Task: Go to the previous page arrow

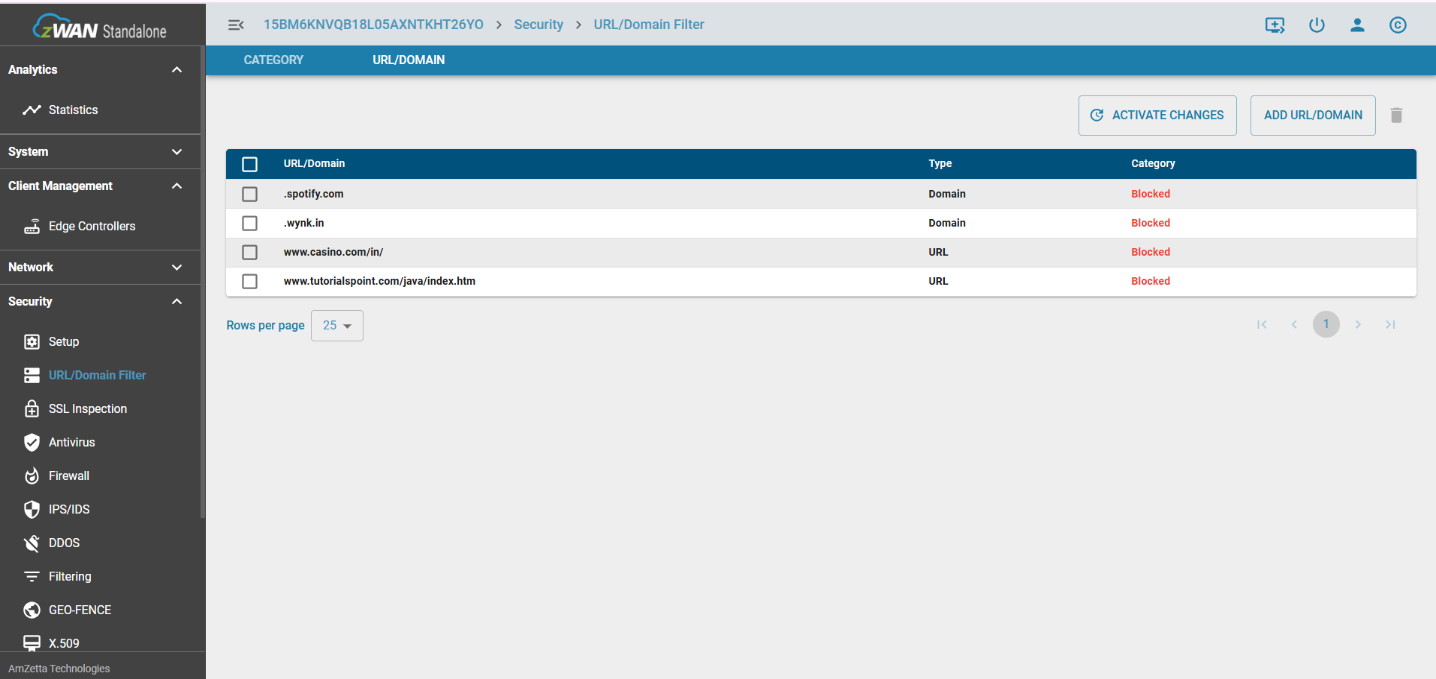Action: 1294,325
